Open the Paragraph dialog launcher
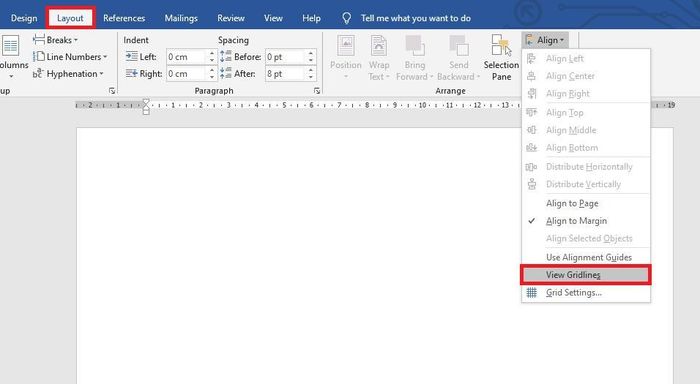Screen dimensions: 700x384 point(317,91)
